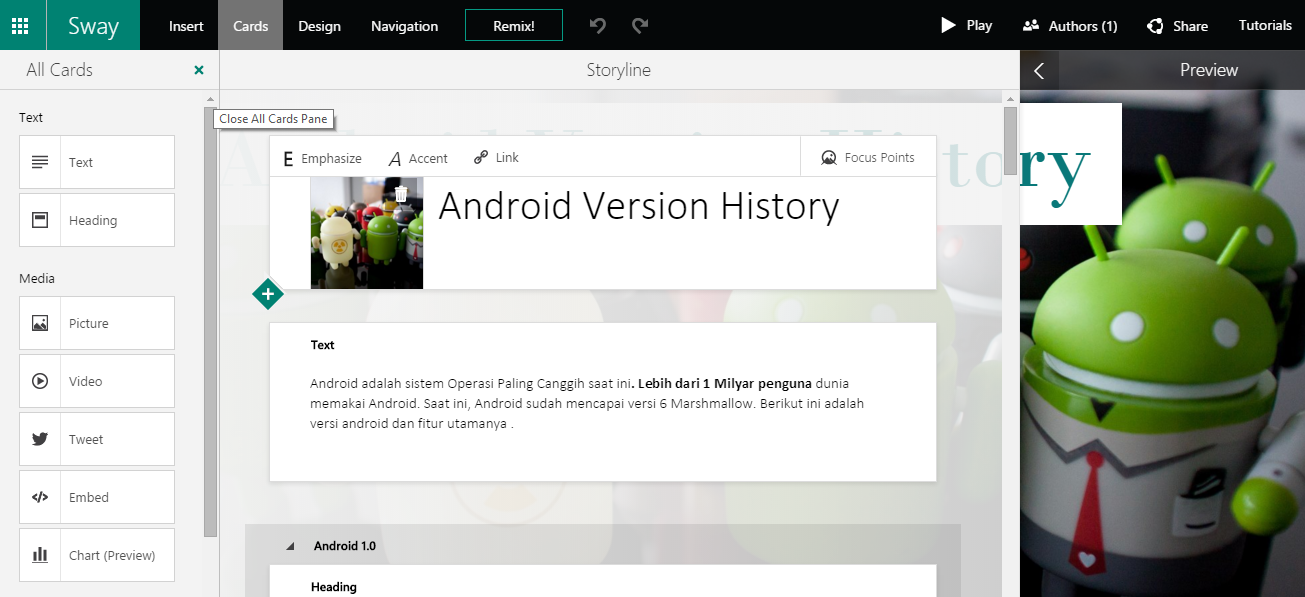Add a Heading card
This screenshot has height=597, width=1305.
97,220
